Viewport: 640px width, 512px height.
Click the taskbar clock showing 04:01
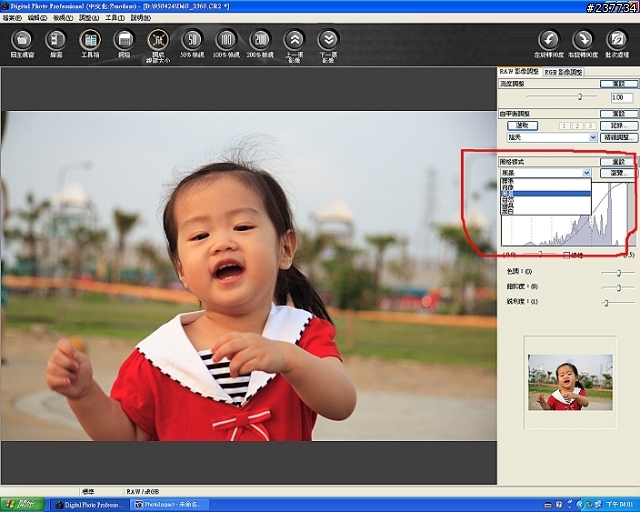pyautogui.click(x=619, y=505)
